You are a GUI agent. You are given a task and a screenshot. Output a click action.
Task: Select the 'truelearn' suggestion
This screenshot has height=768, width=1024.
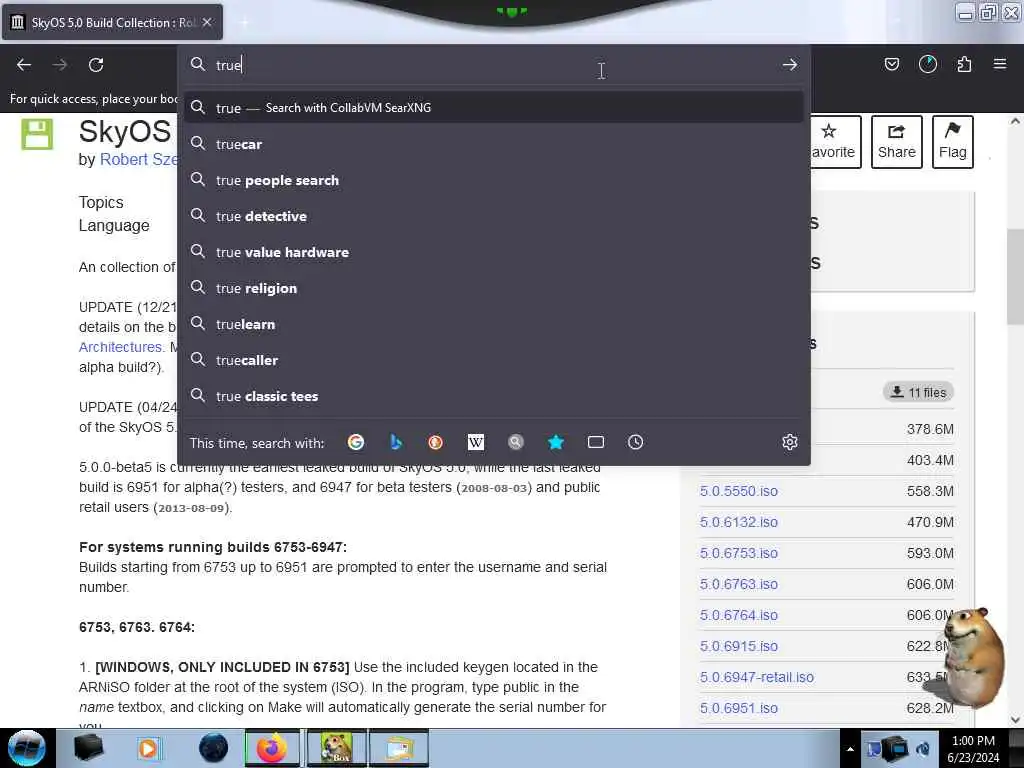click(x=493, y=324)
